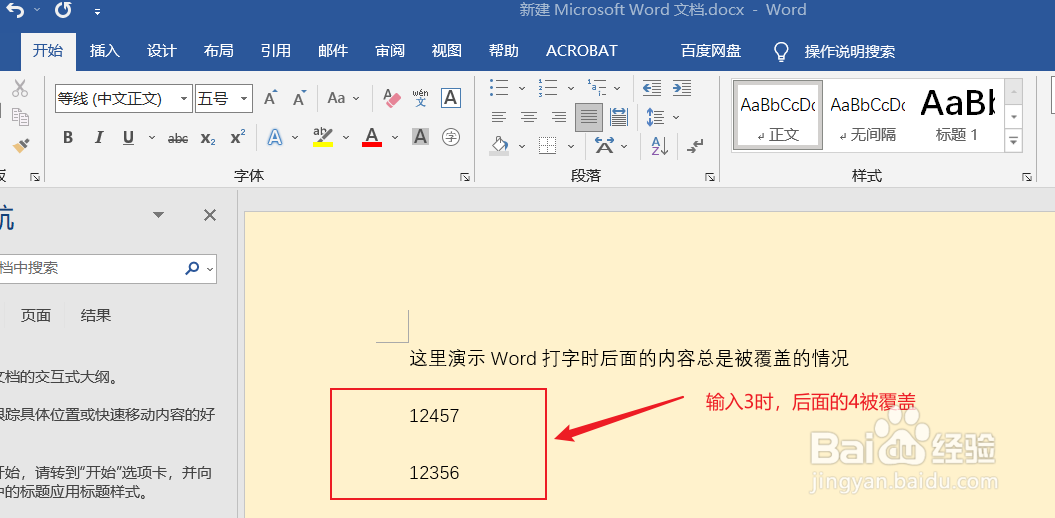Click the enclosed character 字 icon
The width and height of the screenshot is (1055, 518).
(x=451, y=137)
